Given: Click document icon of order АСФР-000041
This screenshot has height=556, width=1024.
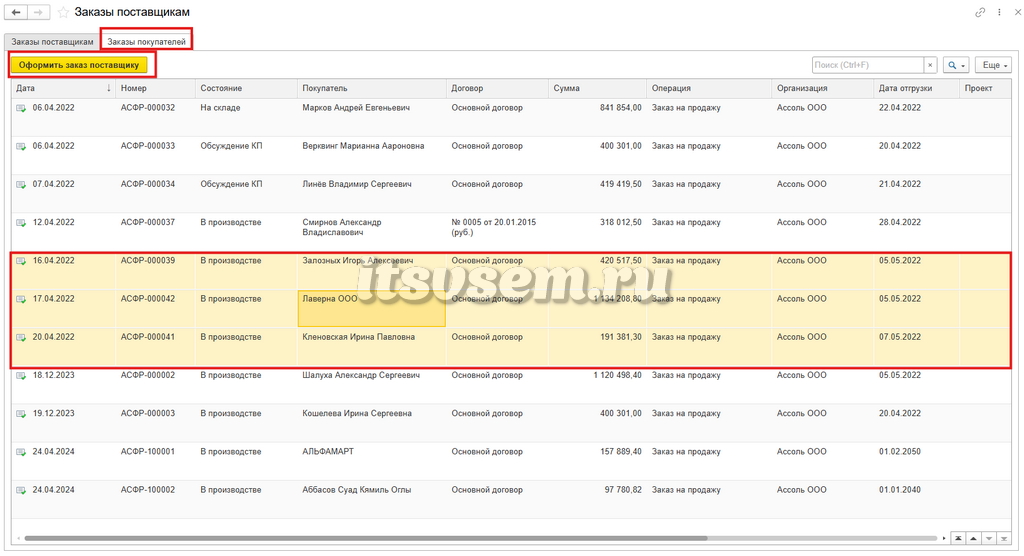Looking at the screenshot, I should click(x=21, y=338).
